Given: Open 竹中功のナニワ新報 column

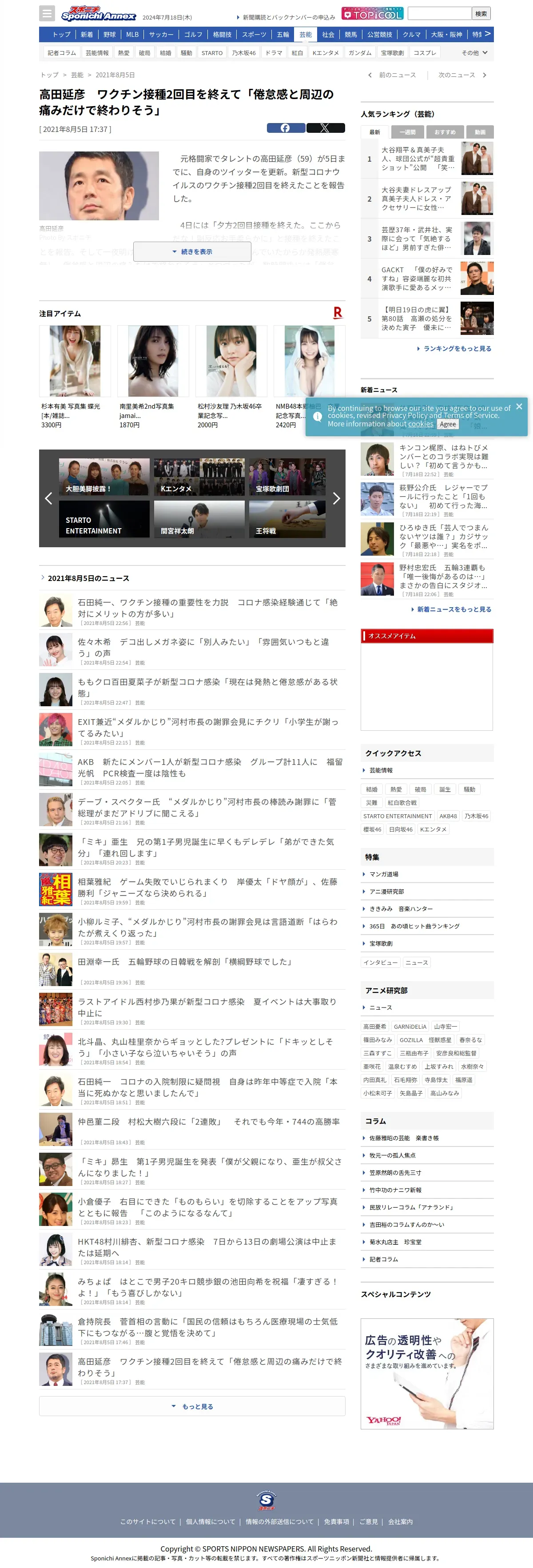Looking at the screenshot, I should coord(395,1190).
